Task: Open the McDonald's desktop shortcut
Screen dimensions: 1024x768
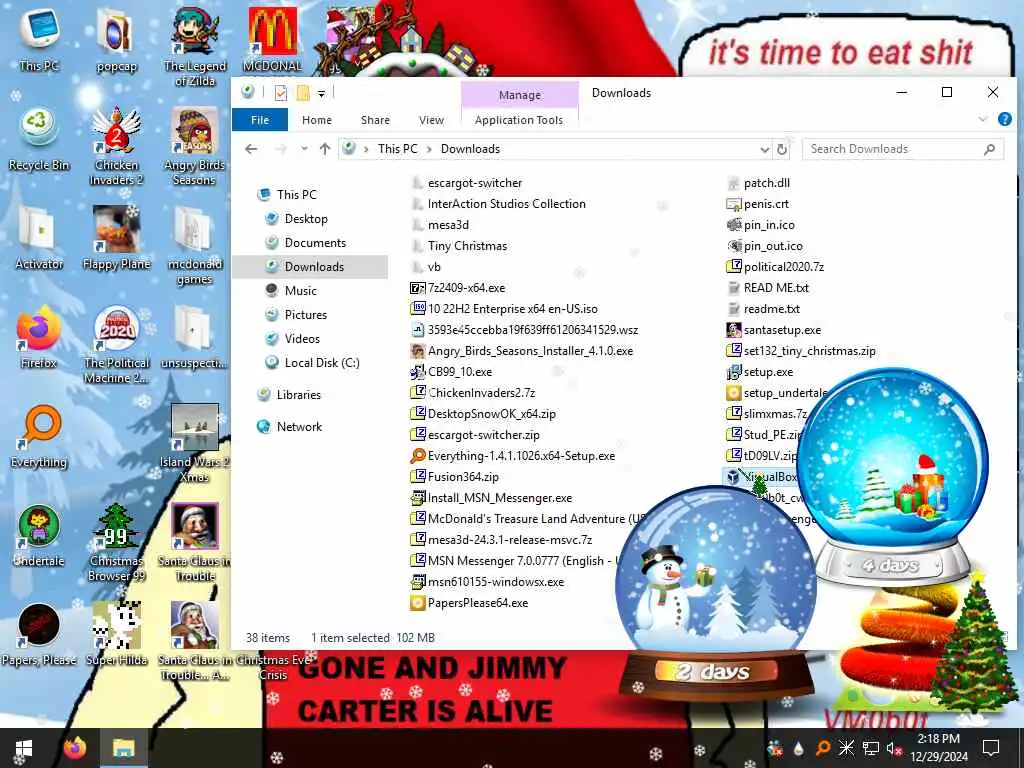Action: point(272,39)
